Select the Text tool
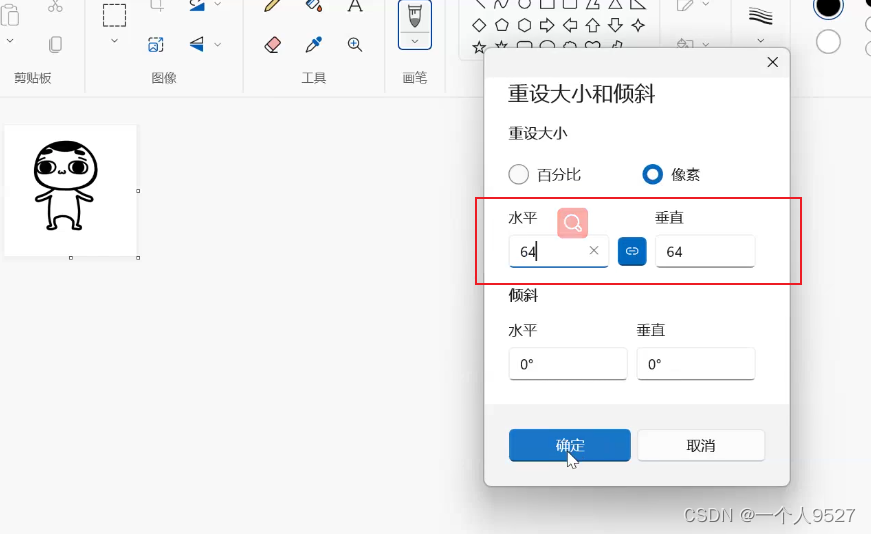 coord(355,6)
